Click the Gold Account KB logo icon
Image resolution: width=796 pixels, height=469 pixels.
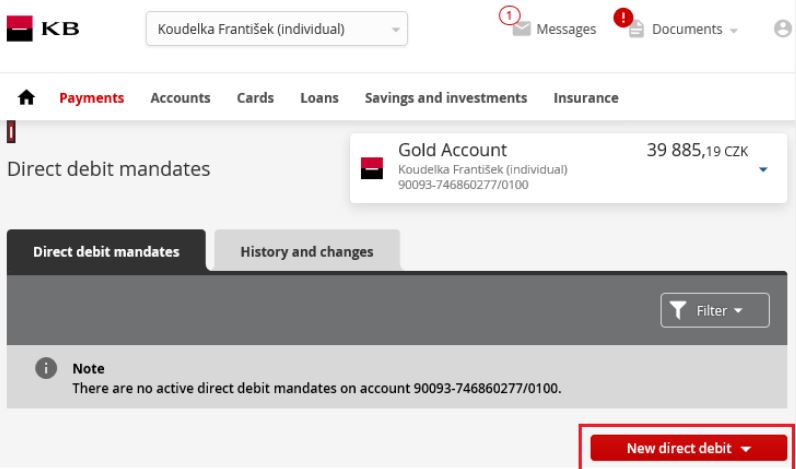click(x=372, y=168)
